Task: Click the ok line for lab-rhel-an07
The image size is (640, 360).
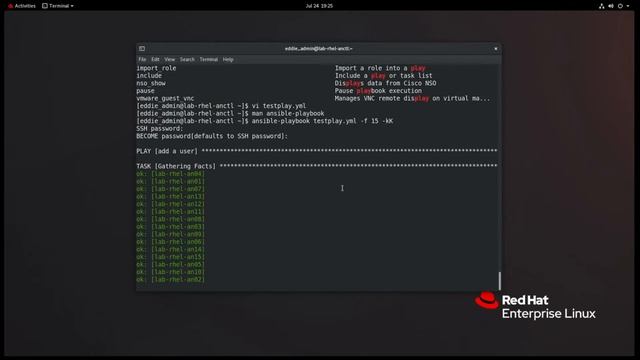Action: 171,189
